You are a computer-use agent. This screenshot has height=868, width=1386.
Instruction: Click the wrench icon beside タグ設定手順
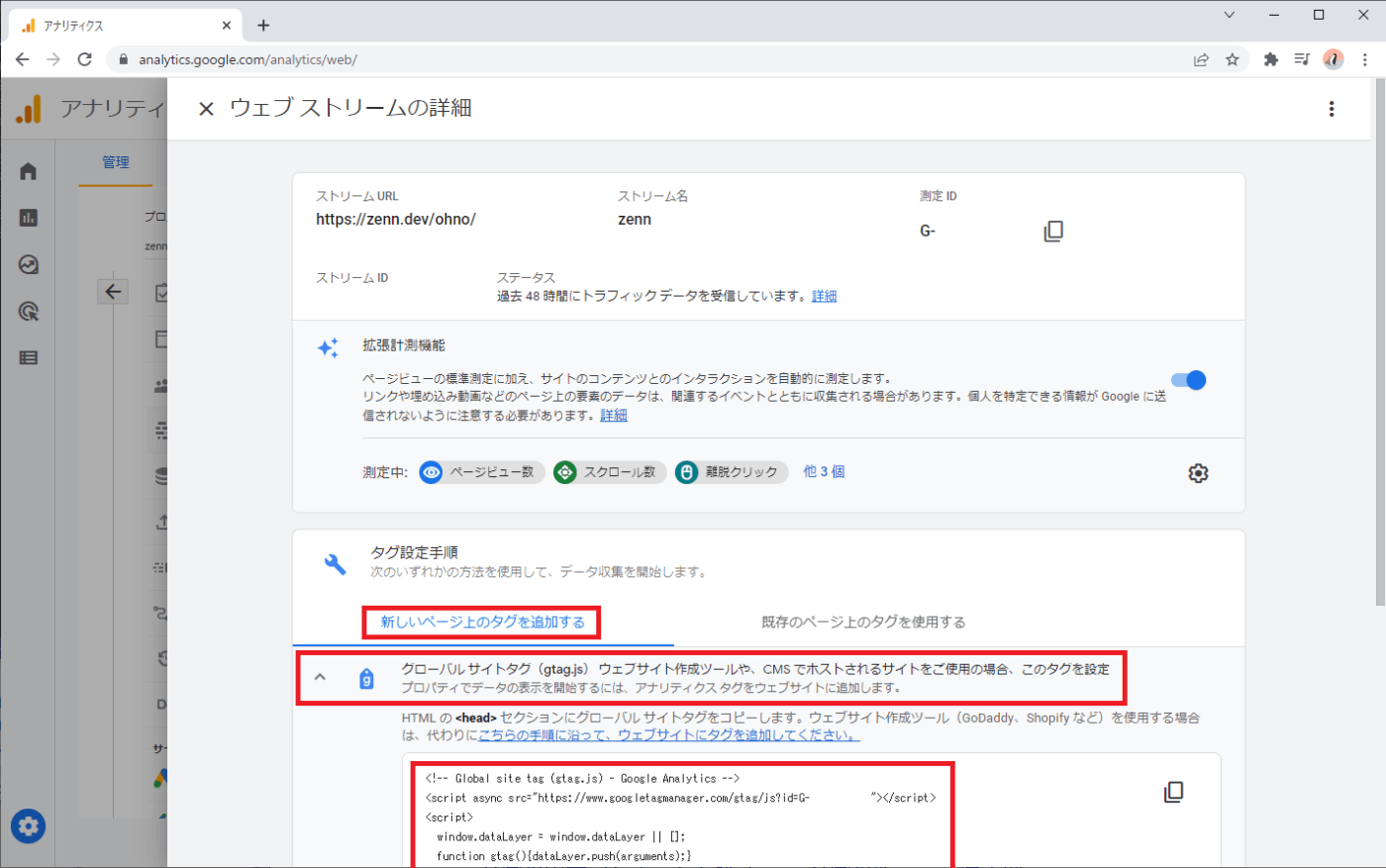pyautogui.click(x=336, y=564)
